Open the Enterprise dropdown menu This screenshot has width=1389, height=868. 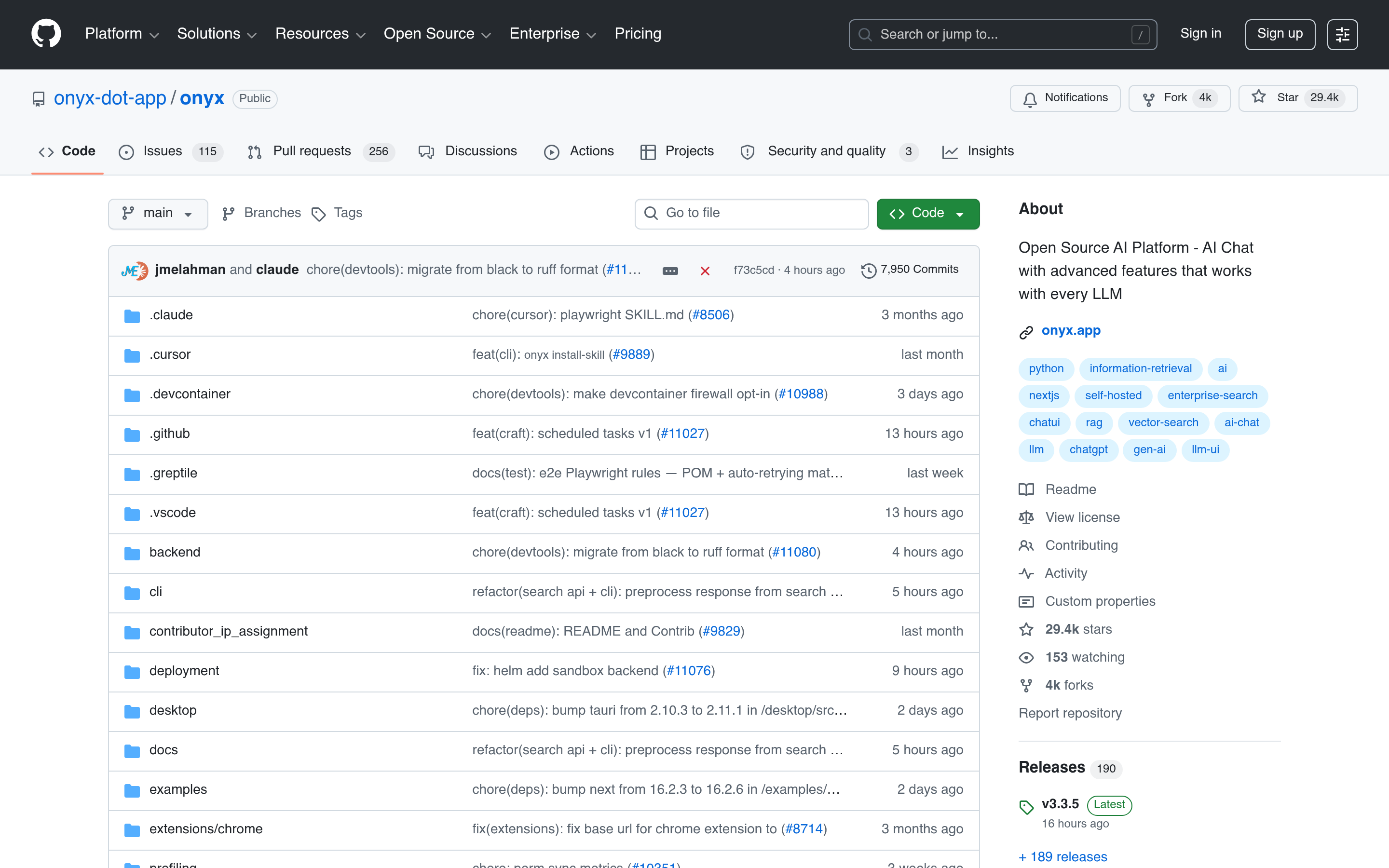(553, 34)
